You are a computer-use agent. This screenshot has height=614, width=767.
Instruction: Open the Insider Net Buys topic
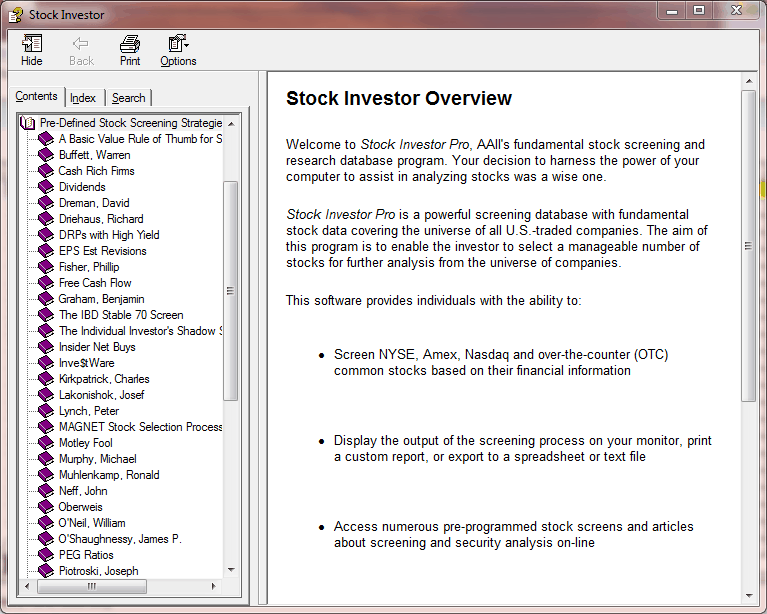pos(97,347)
